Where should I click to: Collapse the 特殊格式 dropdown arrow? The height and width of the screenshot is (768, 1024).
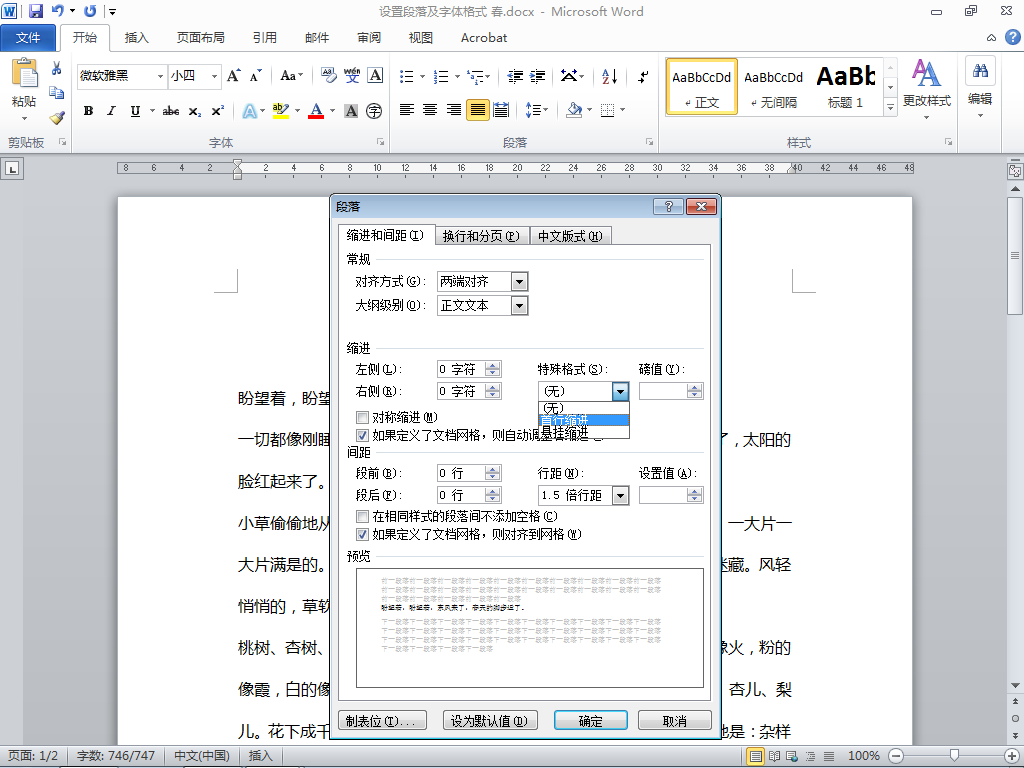[x=620, y=391]
